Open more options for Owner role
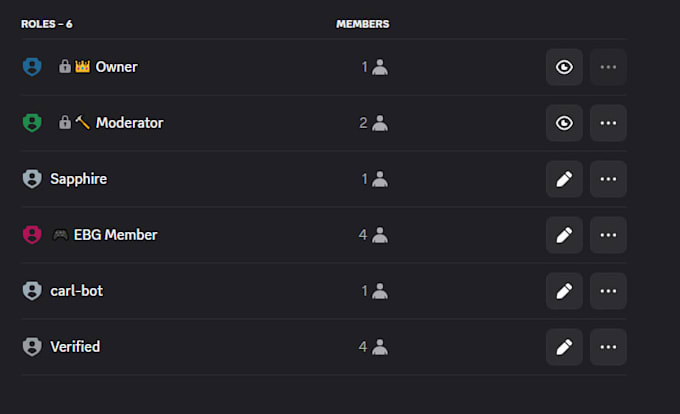680x414 pixels. coord(608,67)
